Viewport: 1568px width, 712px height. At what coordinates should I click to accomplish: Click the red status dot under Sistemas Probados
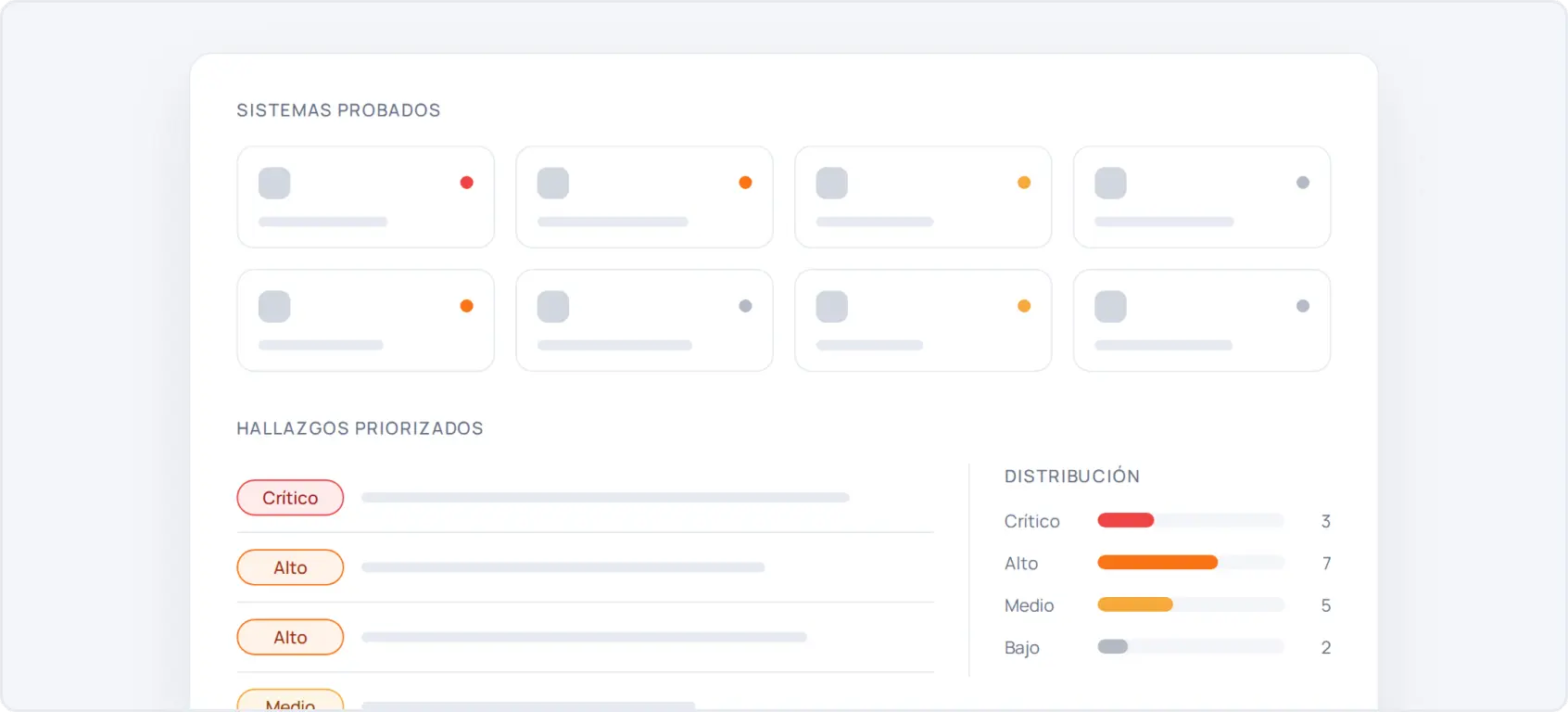(467, 183)
